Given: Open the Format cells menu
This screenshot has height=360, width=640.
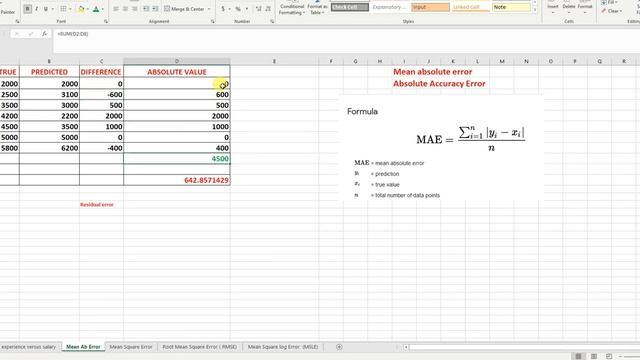Looking at the screenshot, I should click(584, 8).
